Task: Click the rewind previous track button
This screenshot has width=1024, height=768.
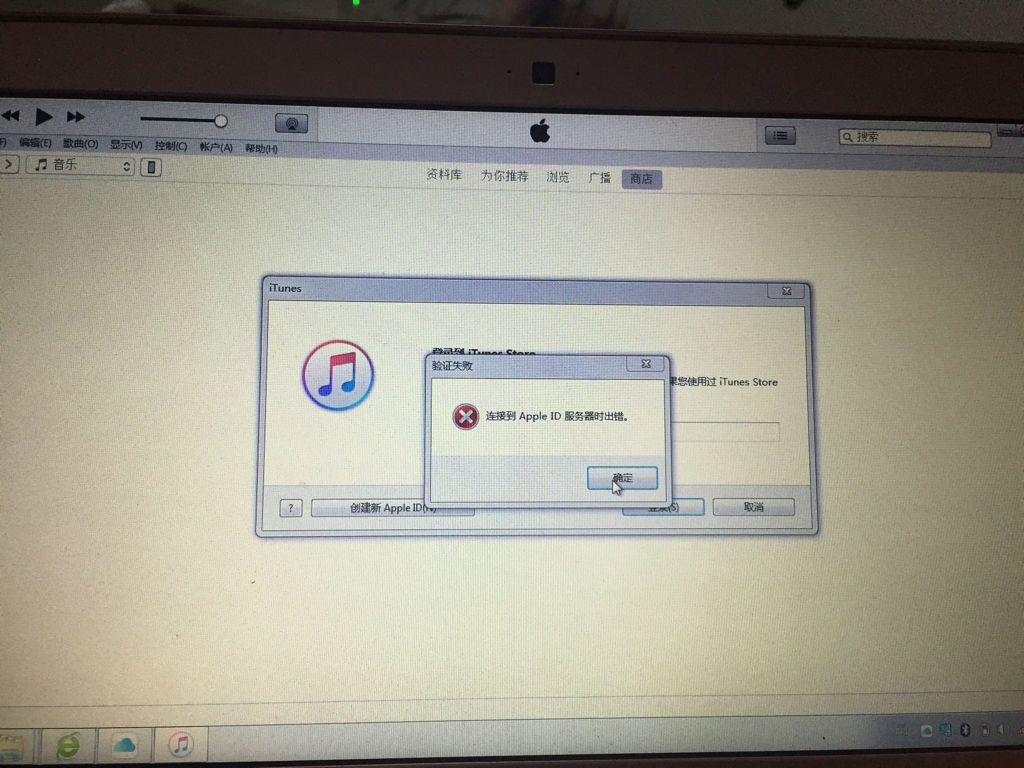Action: coord(10,116)
